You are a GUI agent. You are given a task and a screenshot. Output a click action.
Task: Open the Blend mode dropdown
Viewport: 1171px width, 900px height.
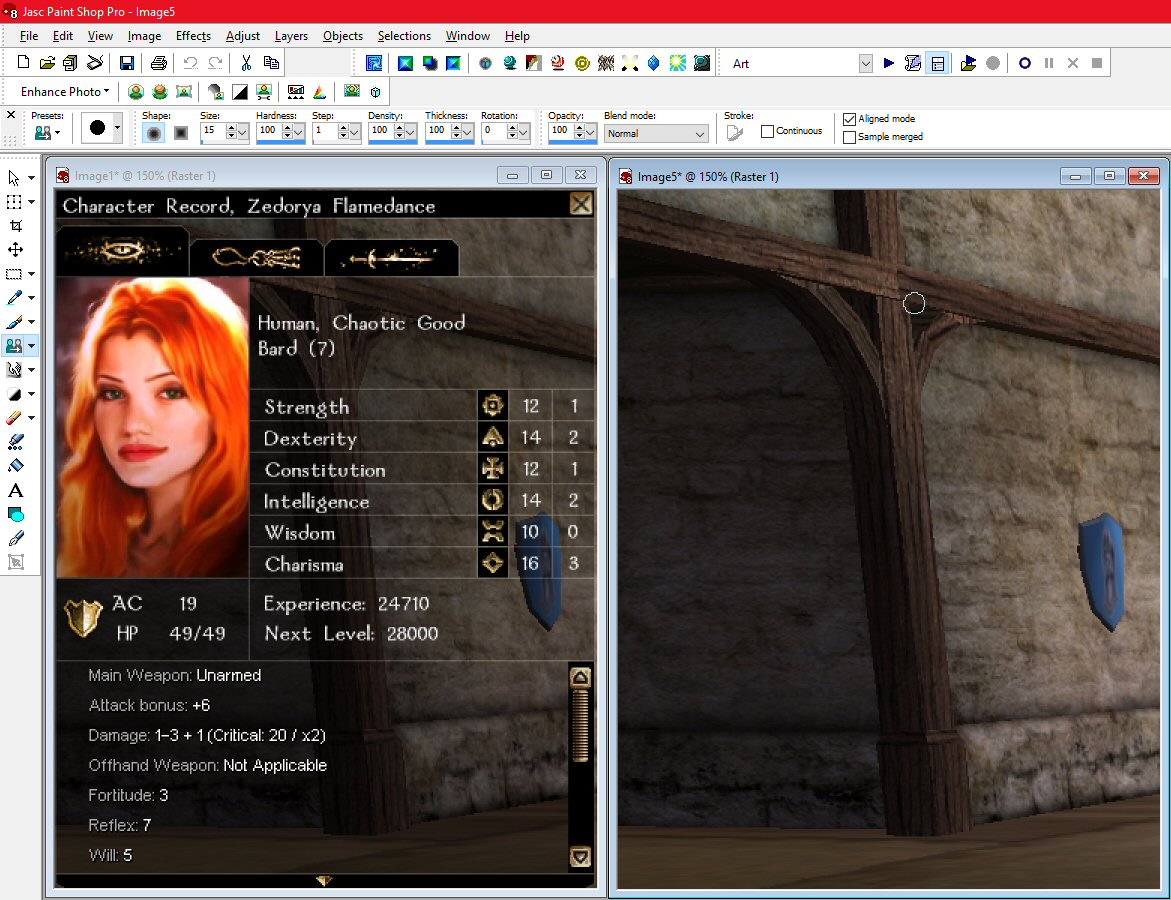click(x=656, y=133)
